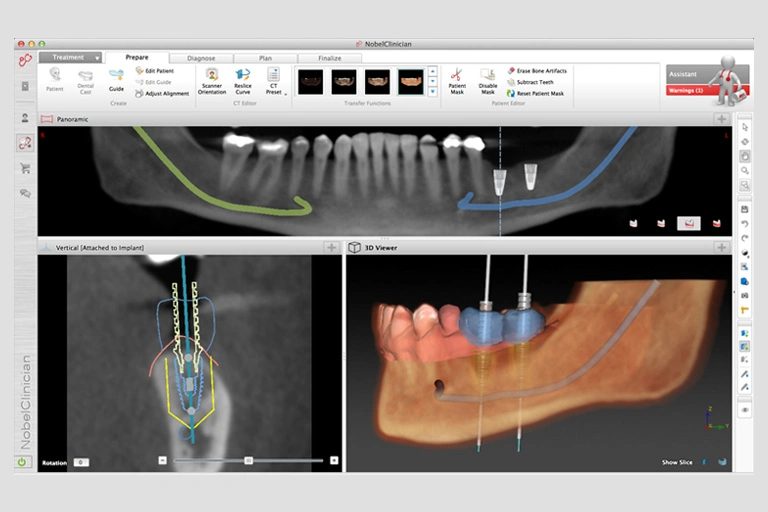
Task: Open the shopping cart in left sidebar
Action: tap(25, 168)
